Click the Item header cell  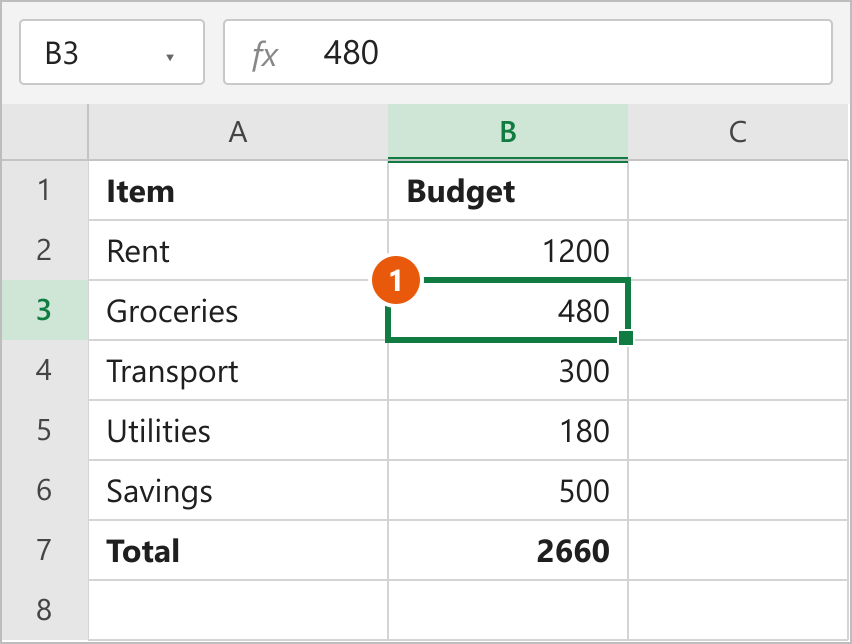pyautogui.click(x=238, y=191)
